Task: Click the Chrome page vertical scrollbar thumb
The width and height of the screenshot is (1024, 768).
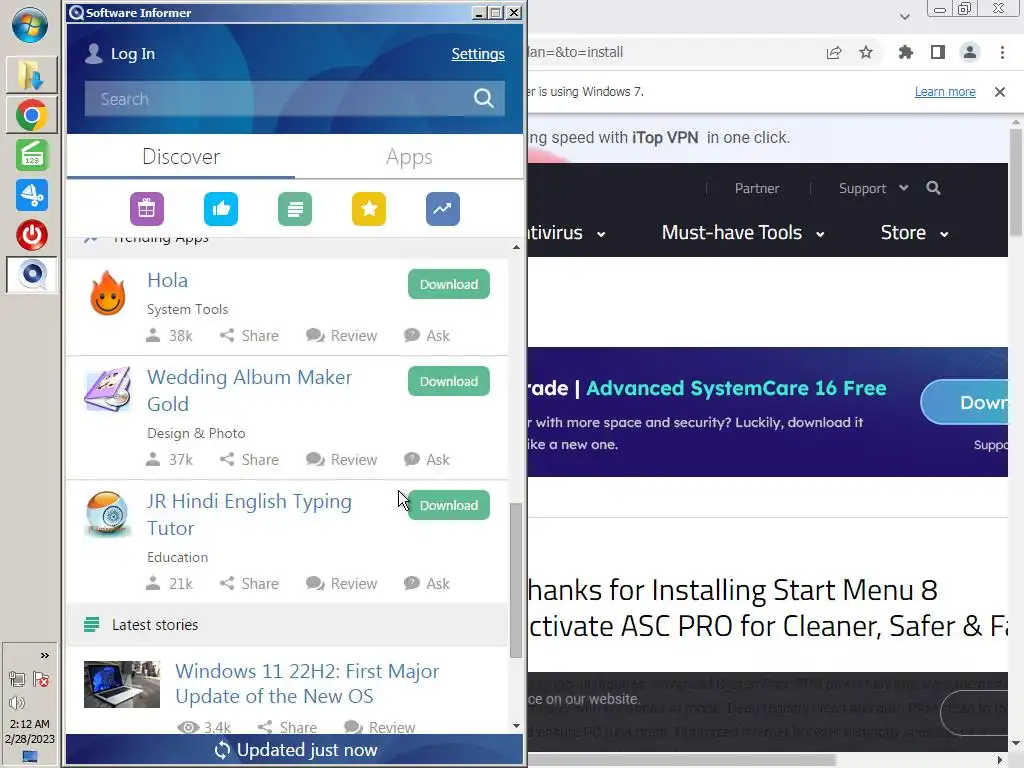Action: (x=1016, y=183)
